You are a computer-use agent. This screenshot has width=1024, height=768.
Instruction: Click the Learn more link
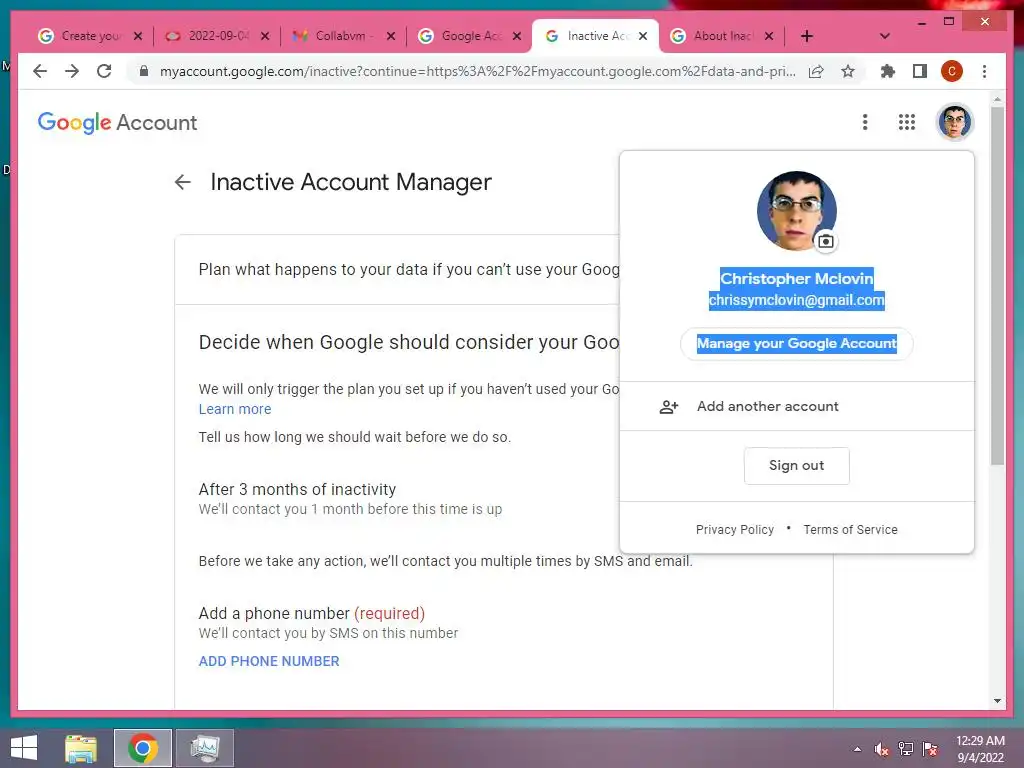point(235,409)
